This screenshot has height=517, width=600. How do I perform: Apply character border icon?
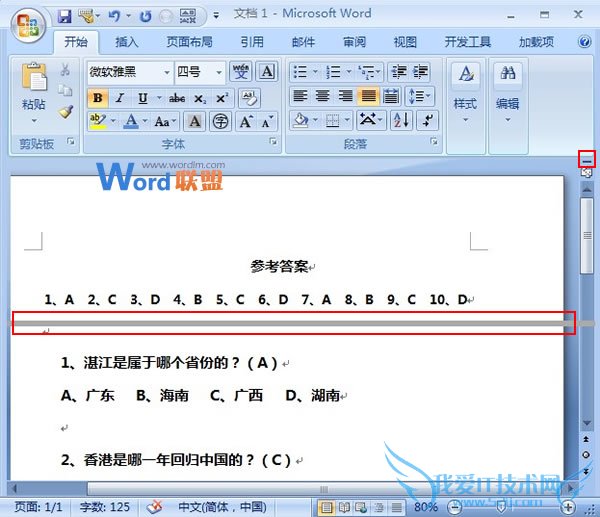pyautogui.click(x=267, y=72)
